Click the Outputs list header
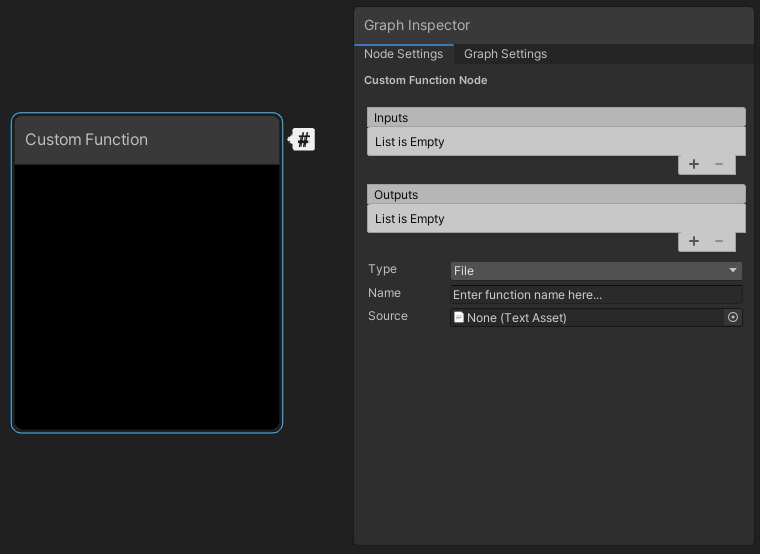 point(556,194)
